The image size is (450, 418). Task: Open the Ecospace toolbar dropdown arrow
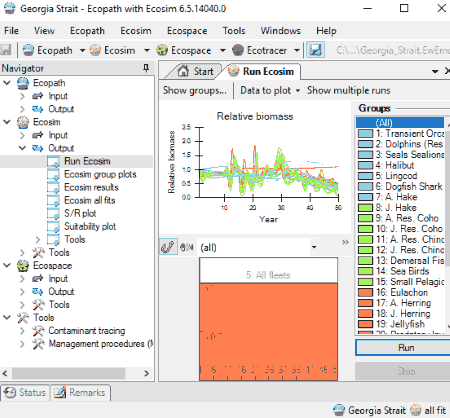pos(222,50)
